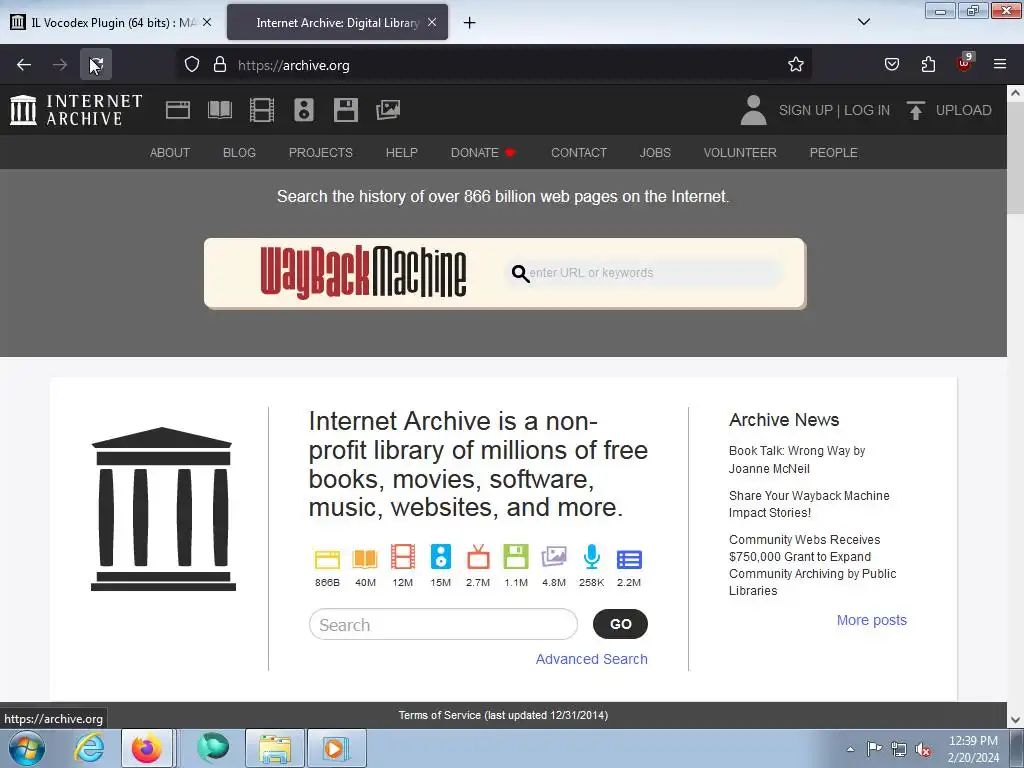Open the Advanced Search link
This screenshot has width=1024, height=768.
click(x=592, y=659)
